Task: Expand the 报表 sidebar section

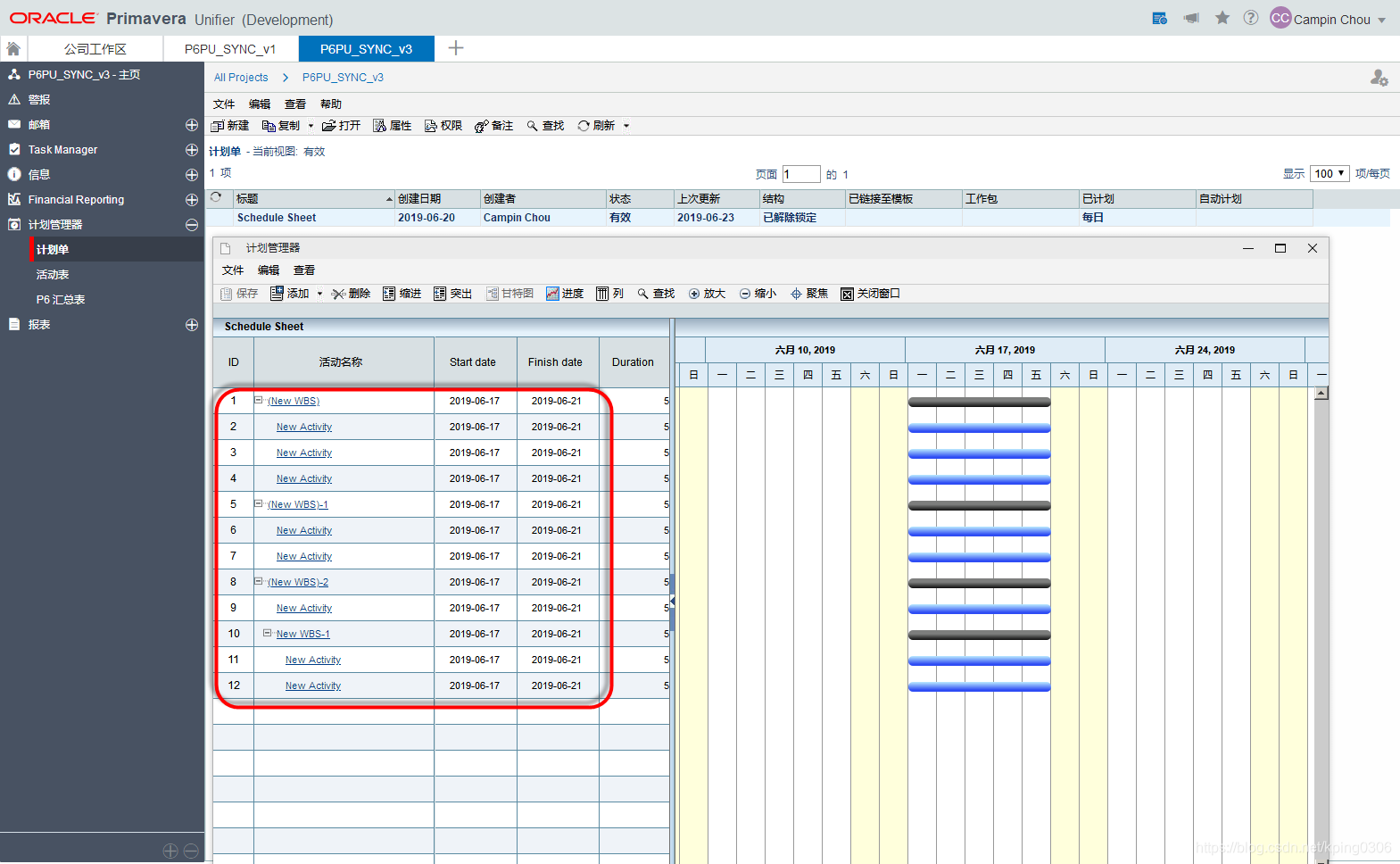Action: pyautogui.click(x=192, y=325)
